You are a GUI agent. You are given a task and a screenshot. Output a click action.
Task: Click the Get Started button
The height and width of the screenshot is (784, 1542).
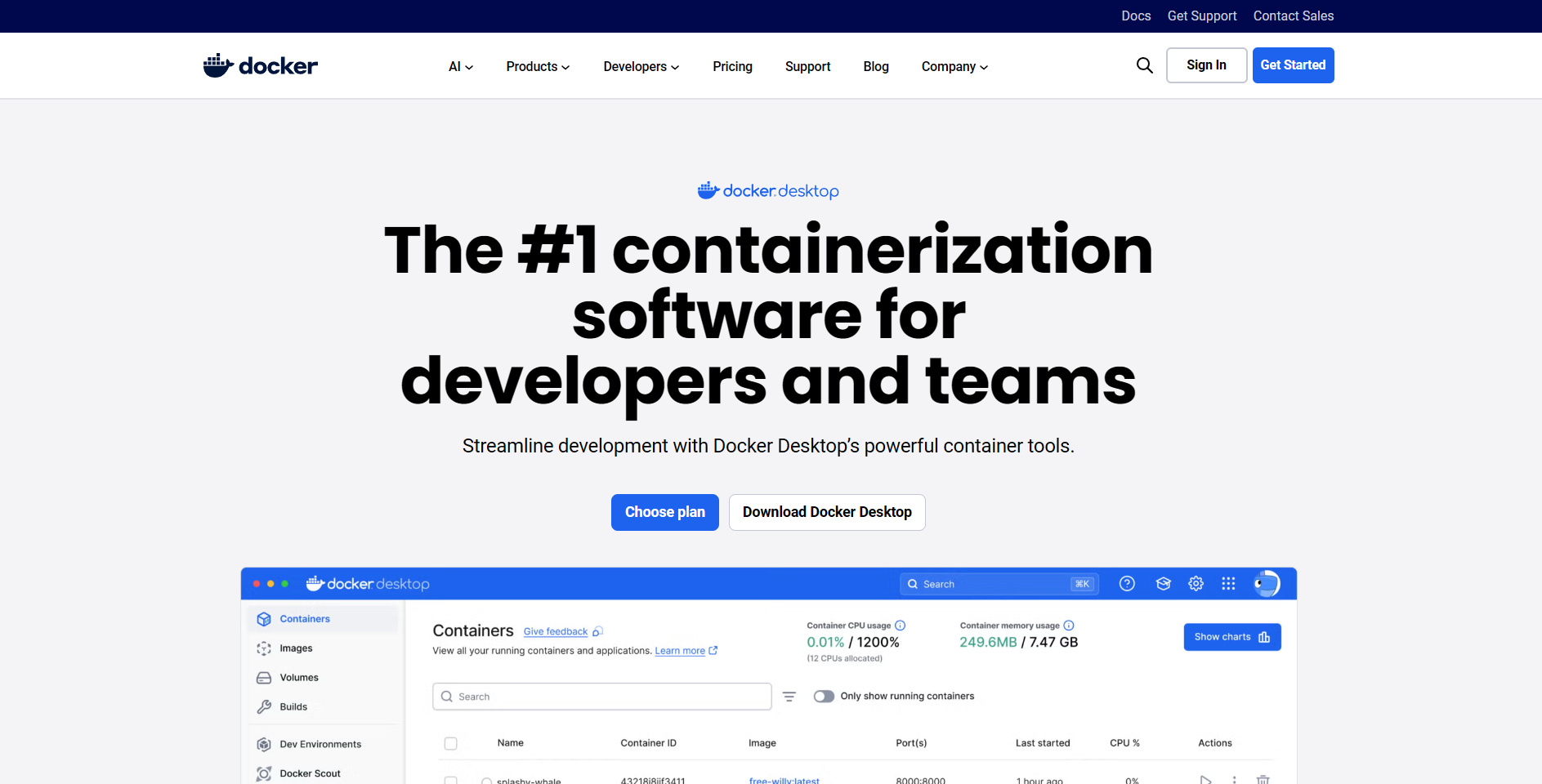(1293, 65)
